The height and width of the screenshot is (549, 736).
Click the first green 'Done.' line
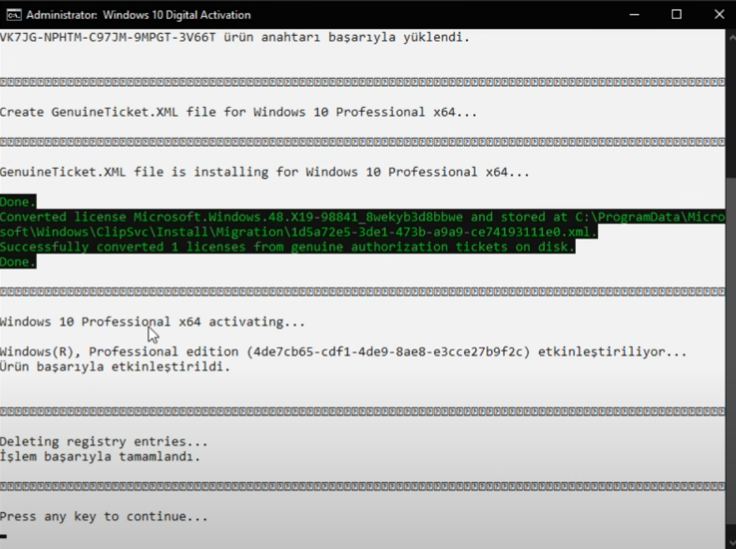pos(18,202)
